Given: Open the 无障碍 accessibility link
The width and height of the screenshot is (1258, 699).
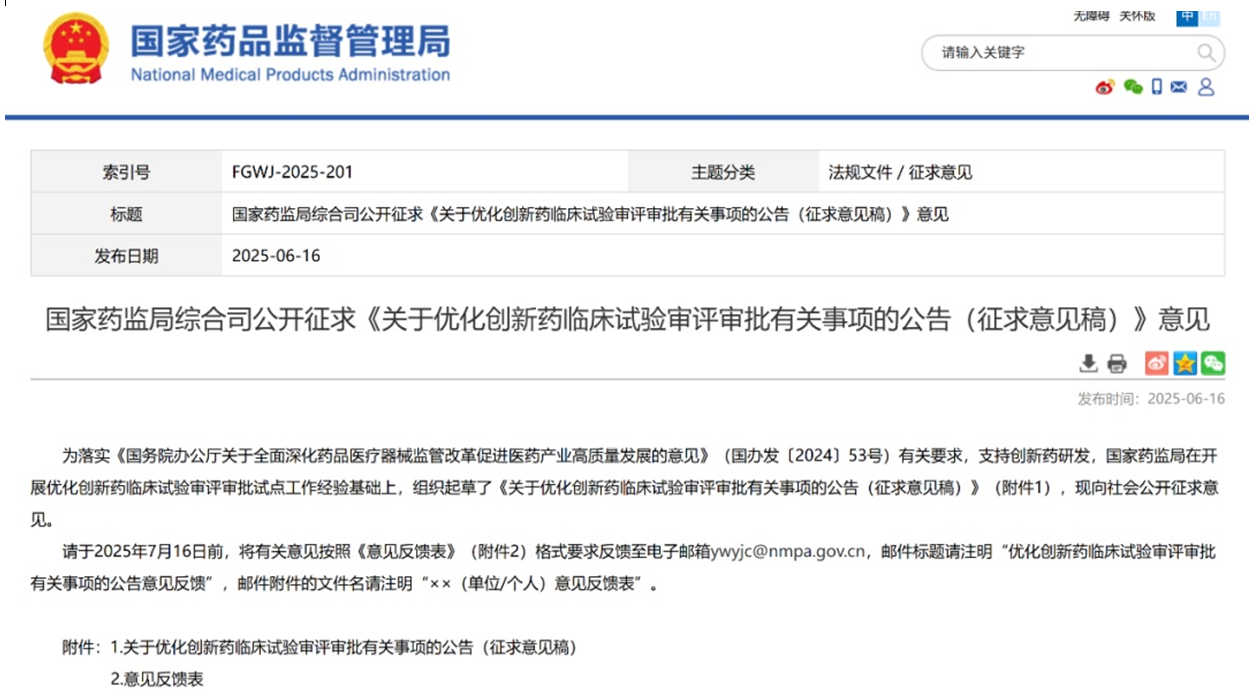Looking at the screenshot, I should [x=1091, y=16].
